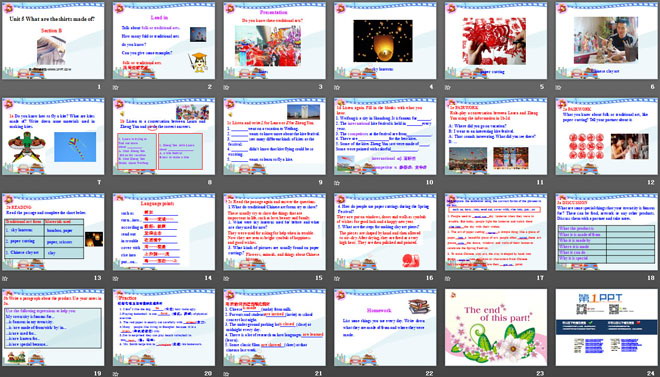Select slide 20 'Practice' thumbnail
Image resolution: width=660 pixels, height=377 pixels.
click(164, 327)
